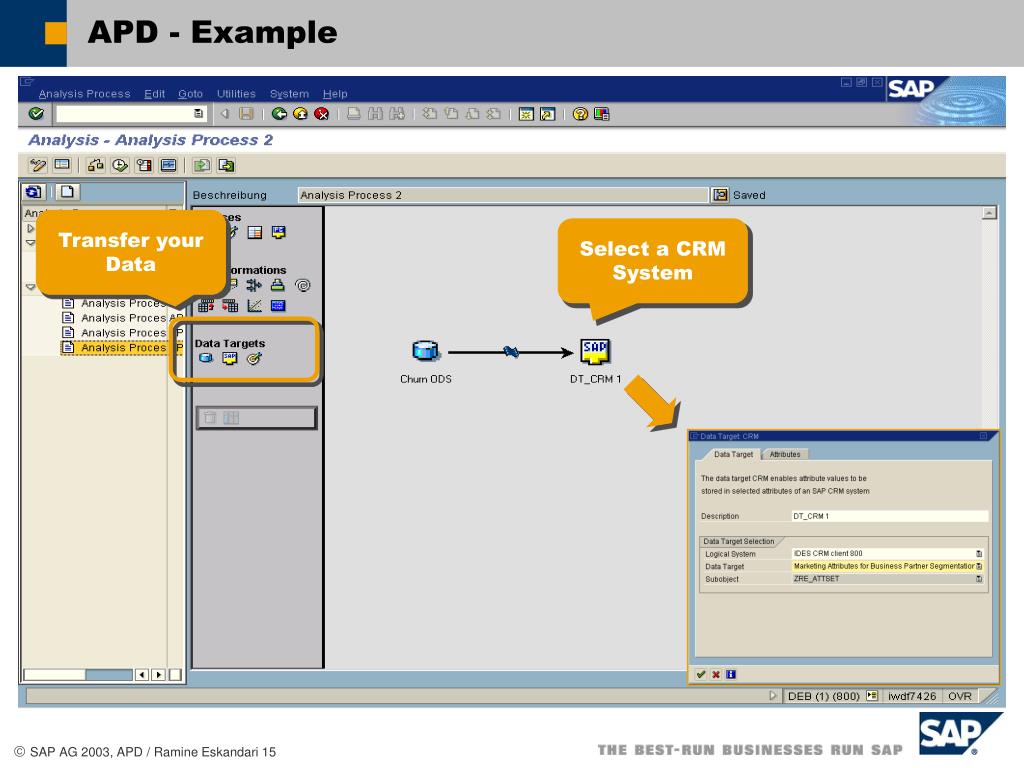Open the Analysis Process menu
The image size is (1024, 768).
pyautogui.click(x=84, y=93)
